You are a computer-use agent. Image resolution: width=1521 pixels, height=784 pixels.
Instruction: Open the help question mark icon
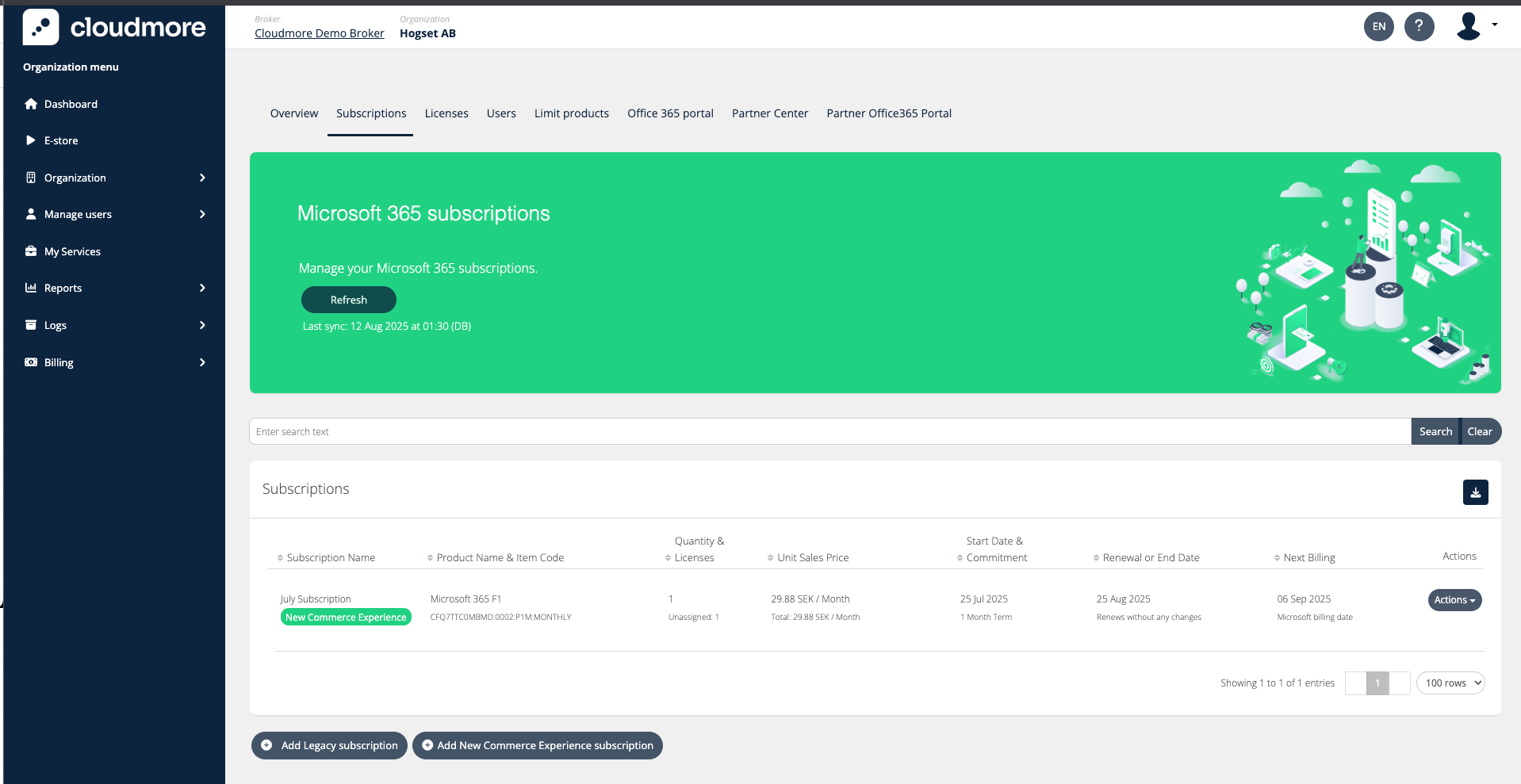(1419, 27)
